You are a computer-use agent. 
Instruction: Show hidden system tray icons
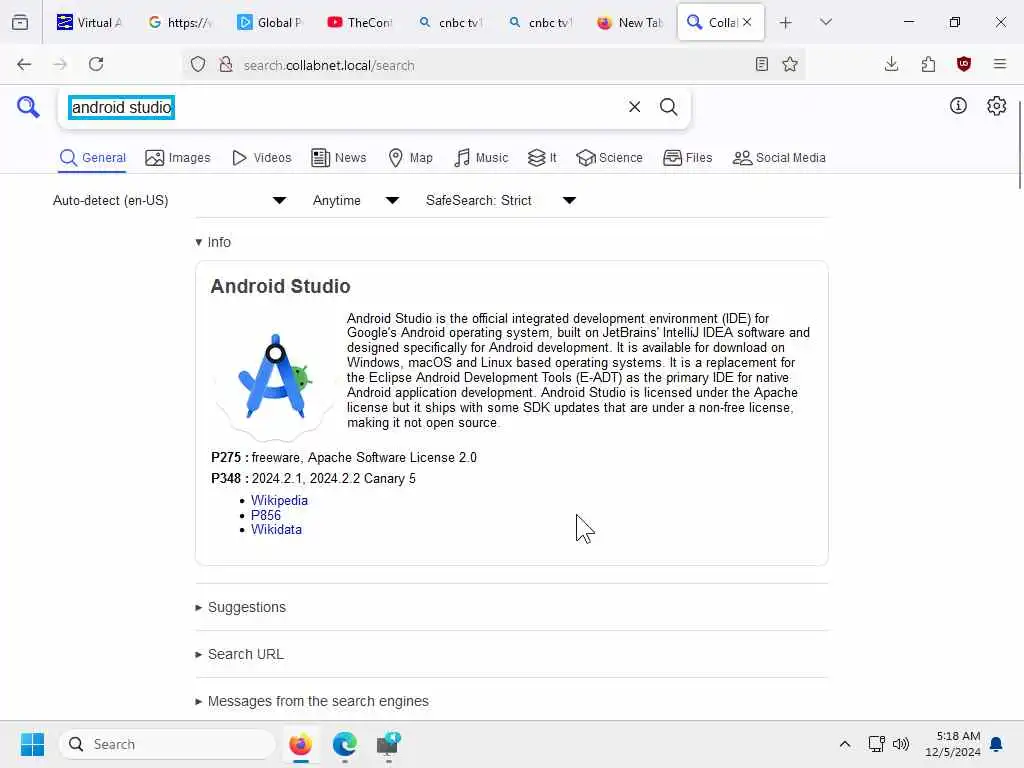844,744
